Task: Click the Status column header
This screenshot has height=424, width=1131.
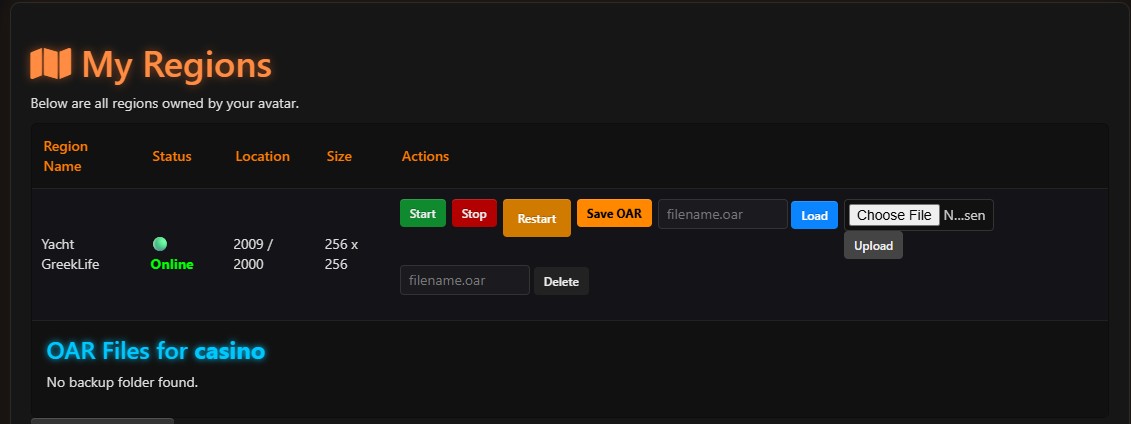Action: click(172, 156)
